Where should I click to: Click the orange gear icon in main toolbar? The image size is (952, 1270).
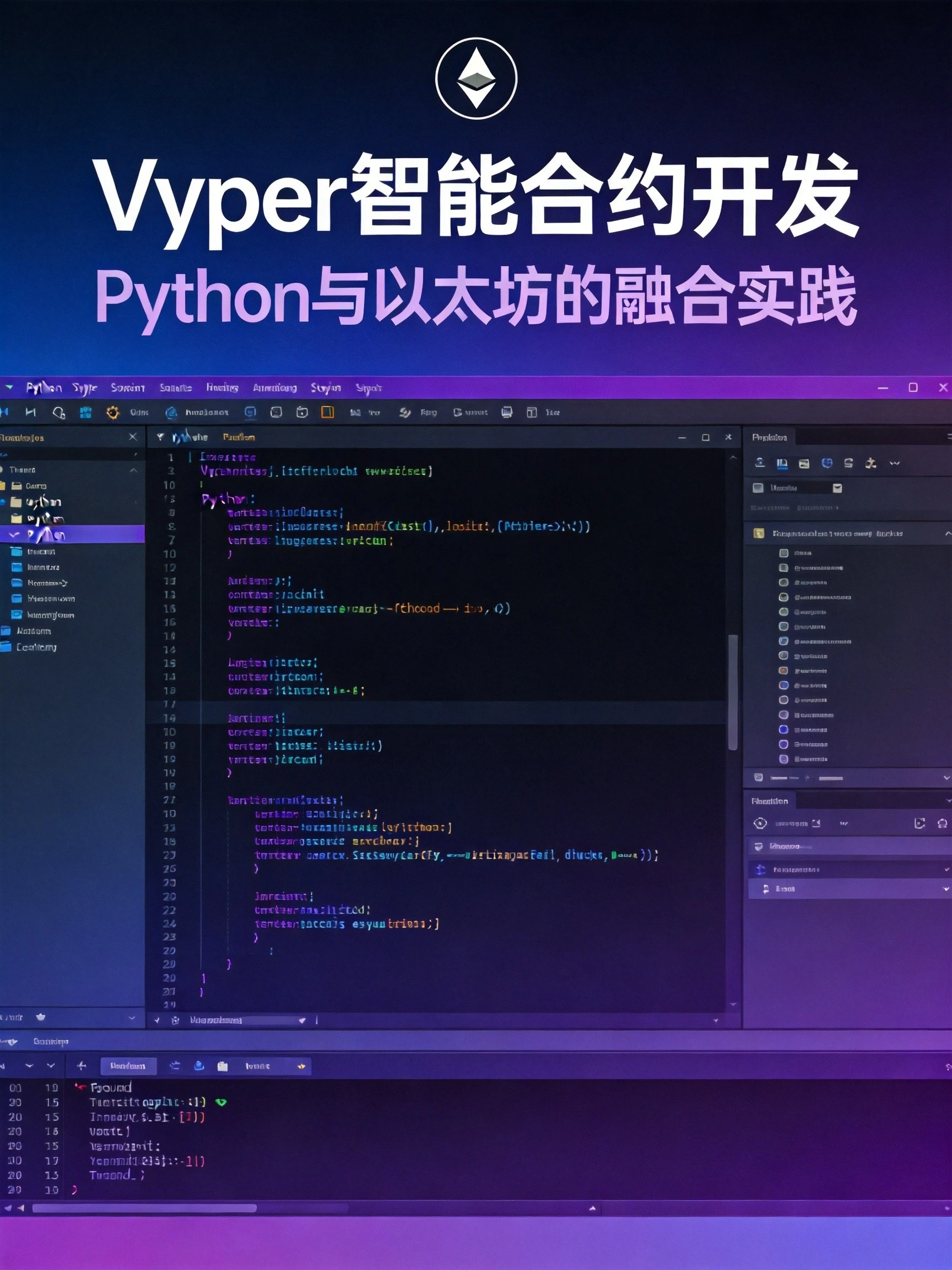click(112, 412)
